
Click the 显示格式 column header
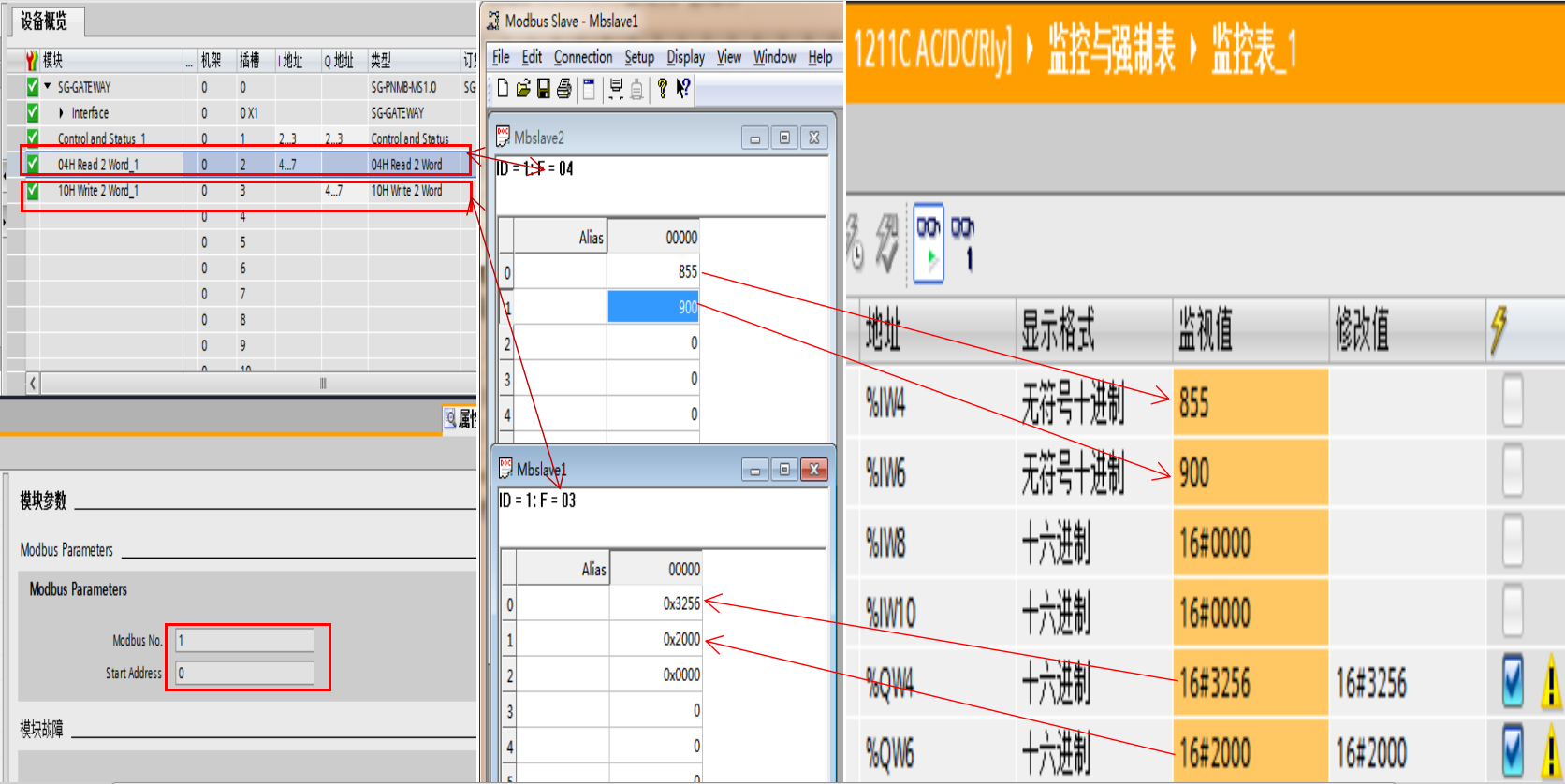1094,330
